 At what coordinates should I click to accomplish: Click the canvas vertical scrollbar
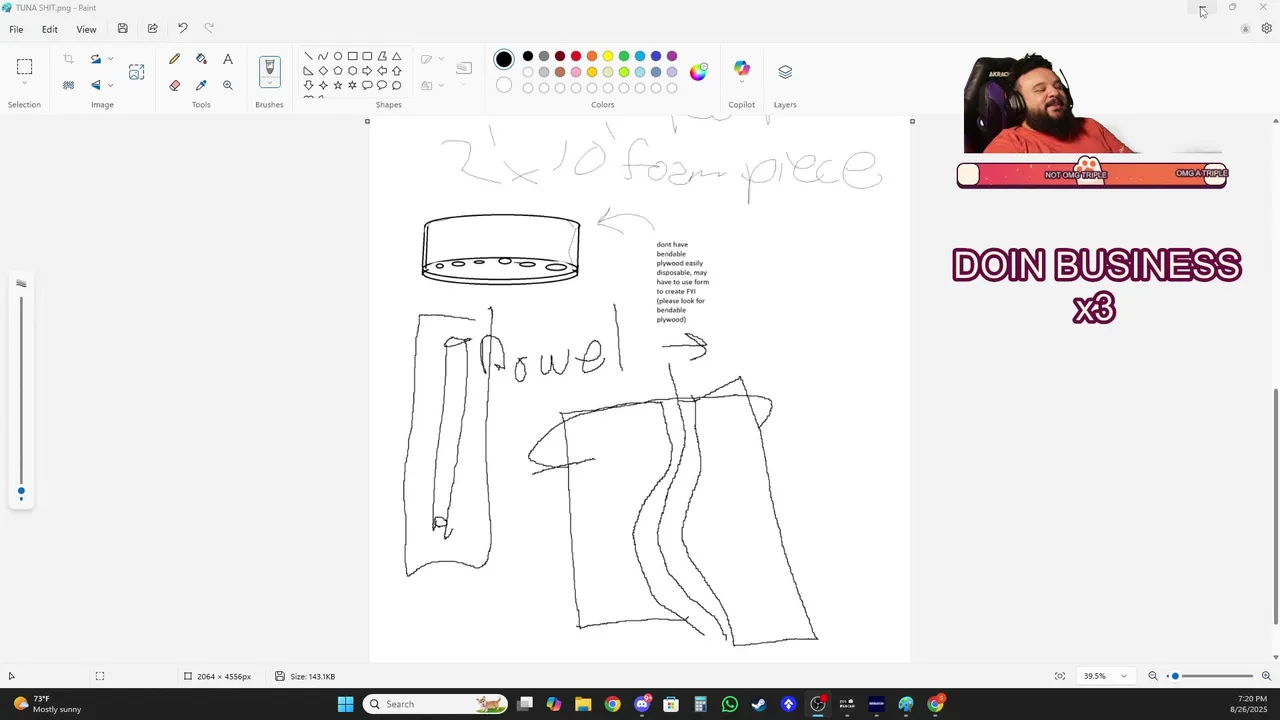1275,505
